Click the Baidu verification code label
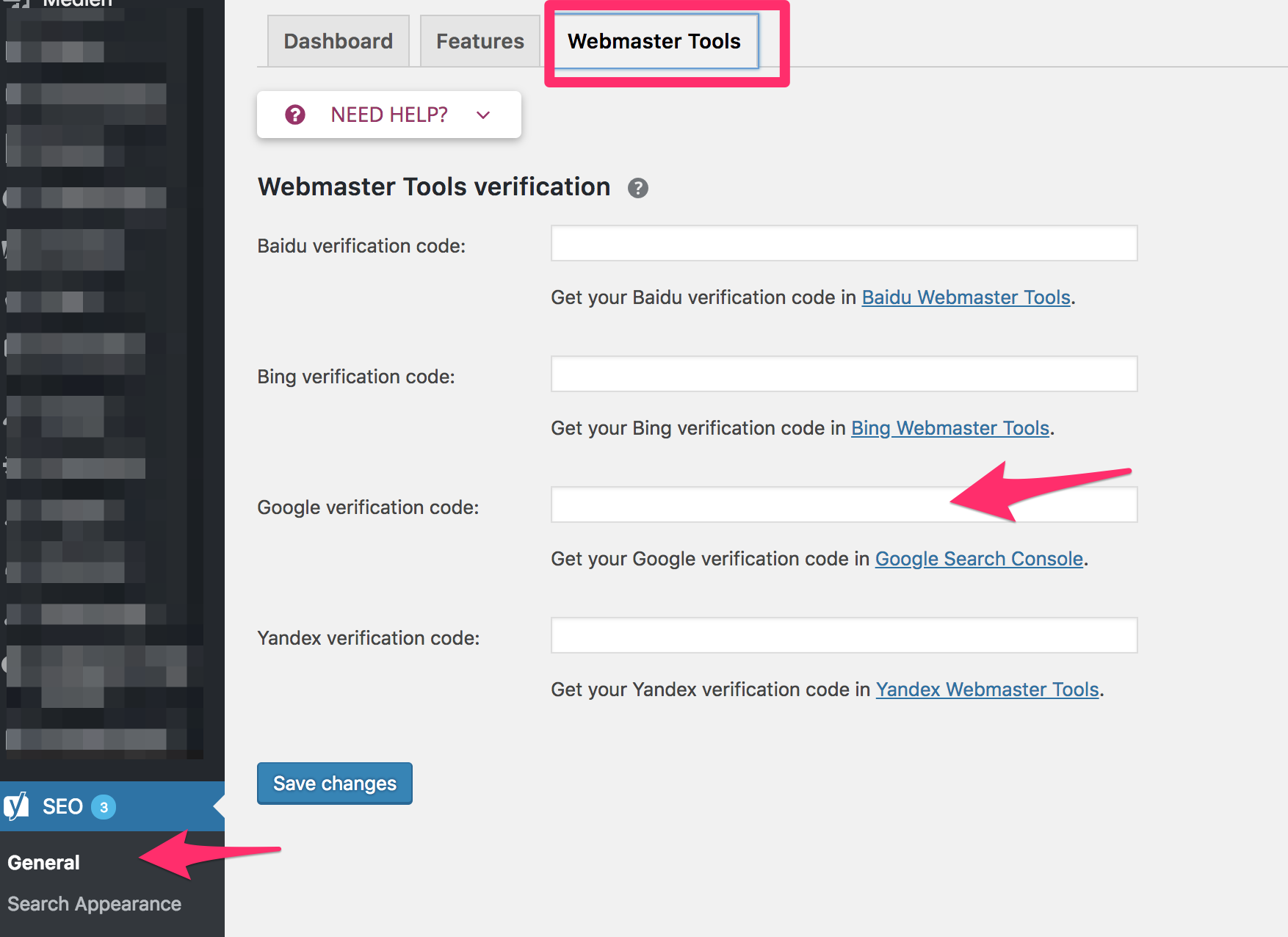 (361, 246)
